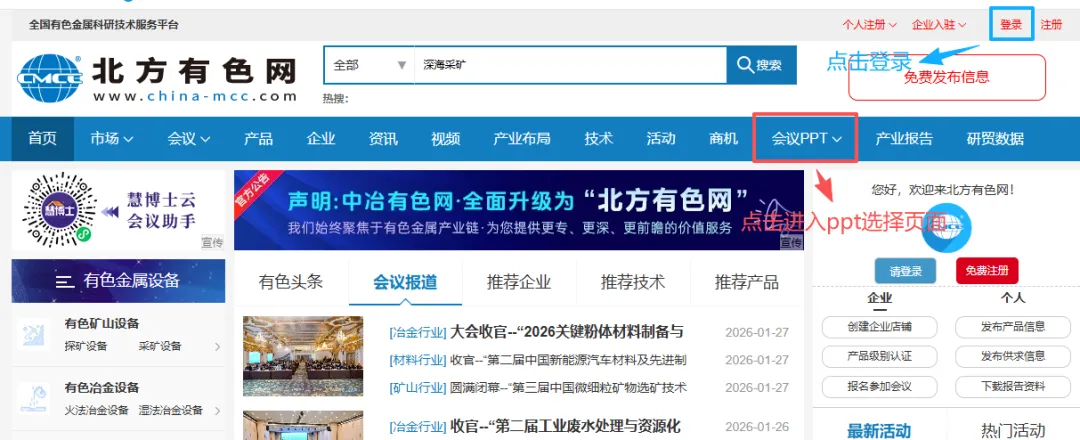Switch to the 会议报道 tab
Screen dimensions: 1080x440
pos(405,282)
